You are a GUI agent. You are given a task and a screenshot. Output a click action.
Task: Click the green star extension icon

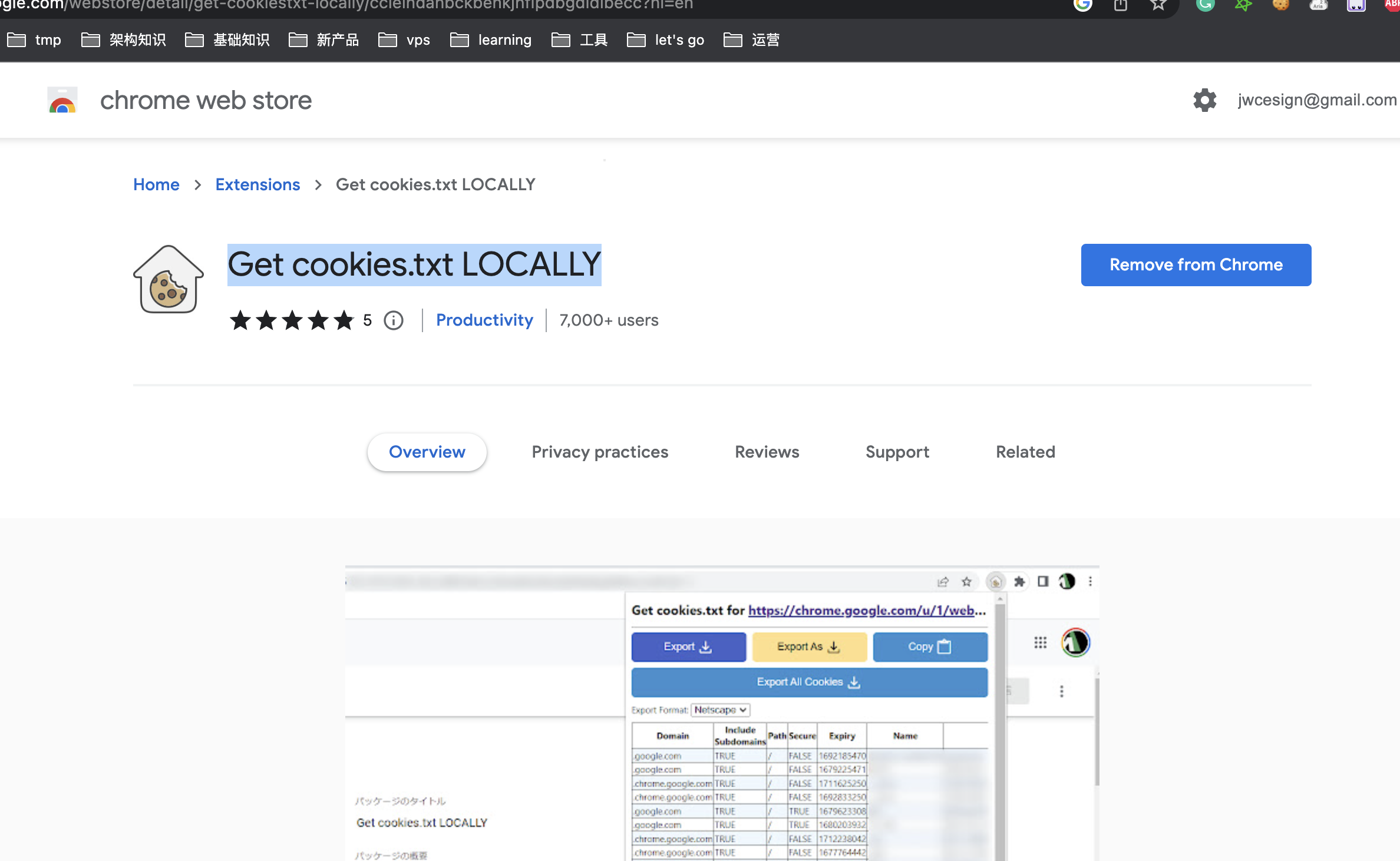[1243, 5]
